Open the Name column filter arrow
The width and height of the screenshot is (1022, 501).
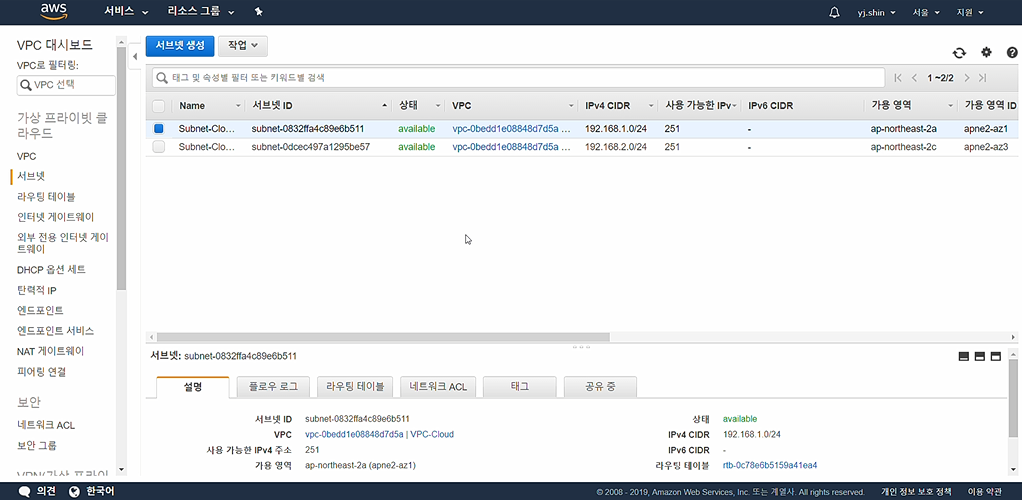tap(238, 106)
